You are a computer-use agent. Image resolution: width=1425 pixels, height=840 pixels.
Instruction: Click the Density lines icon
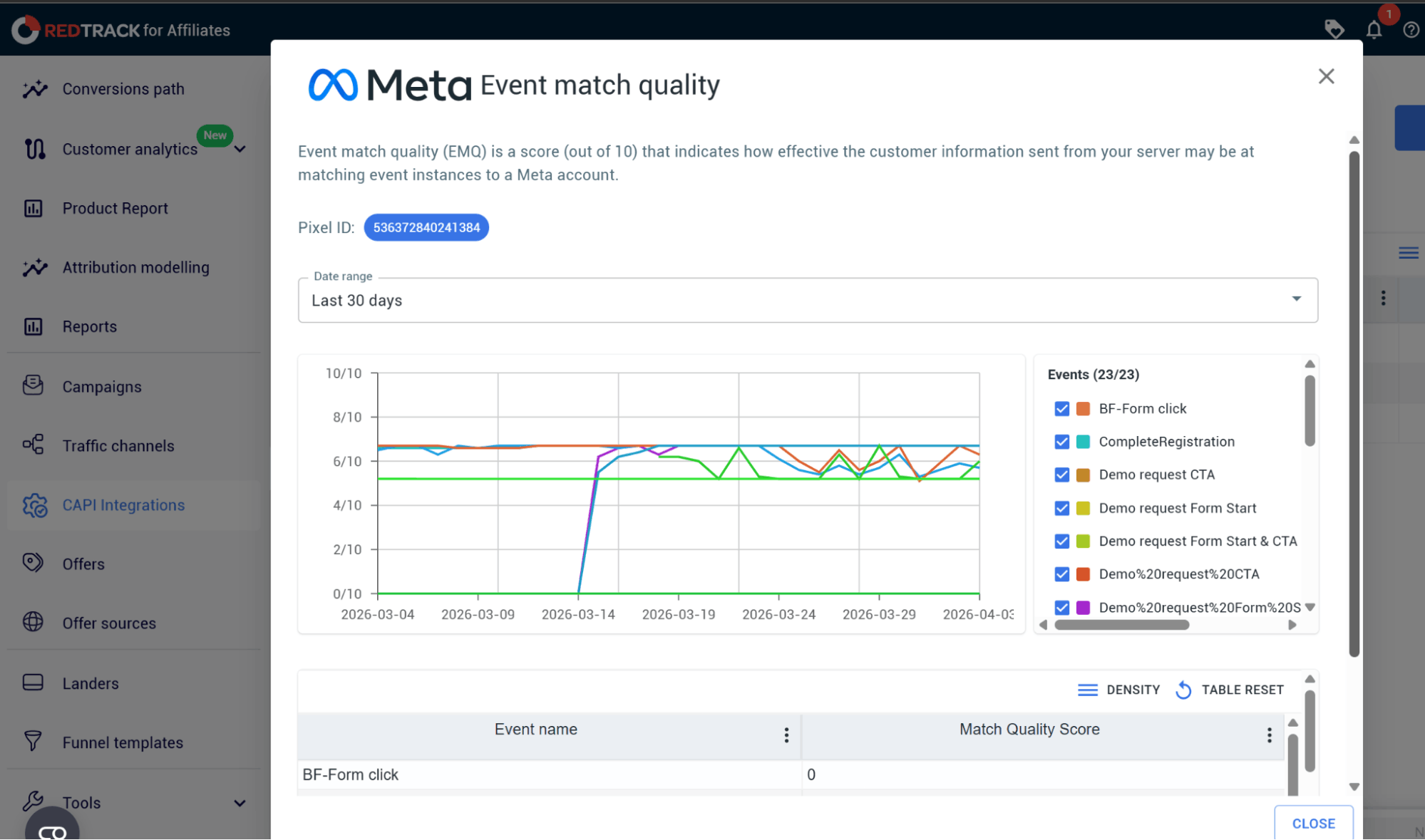[x=1087, y=690]
